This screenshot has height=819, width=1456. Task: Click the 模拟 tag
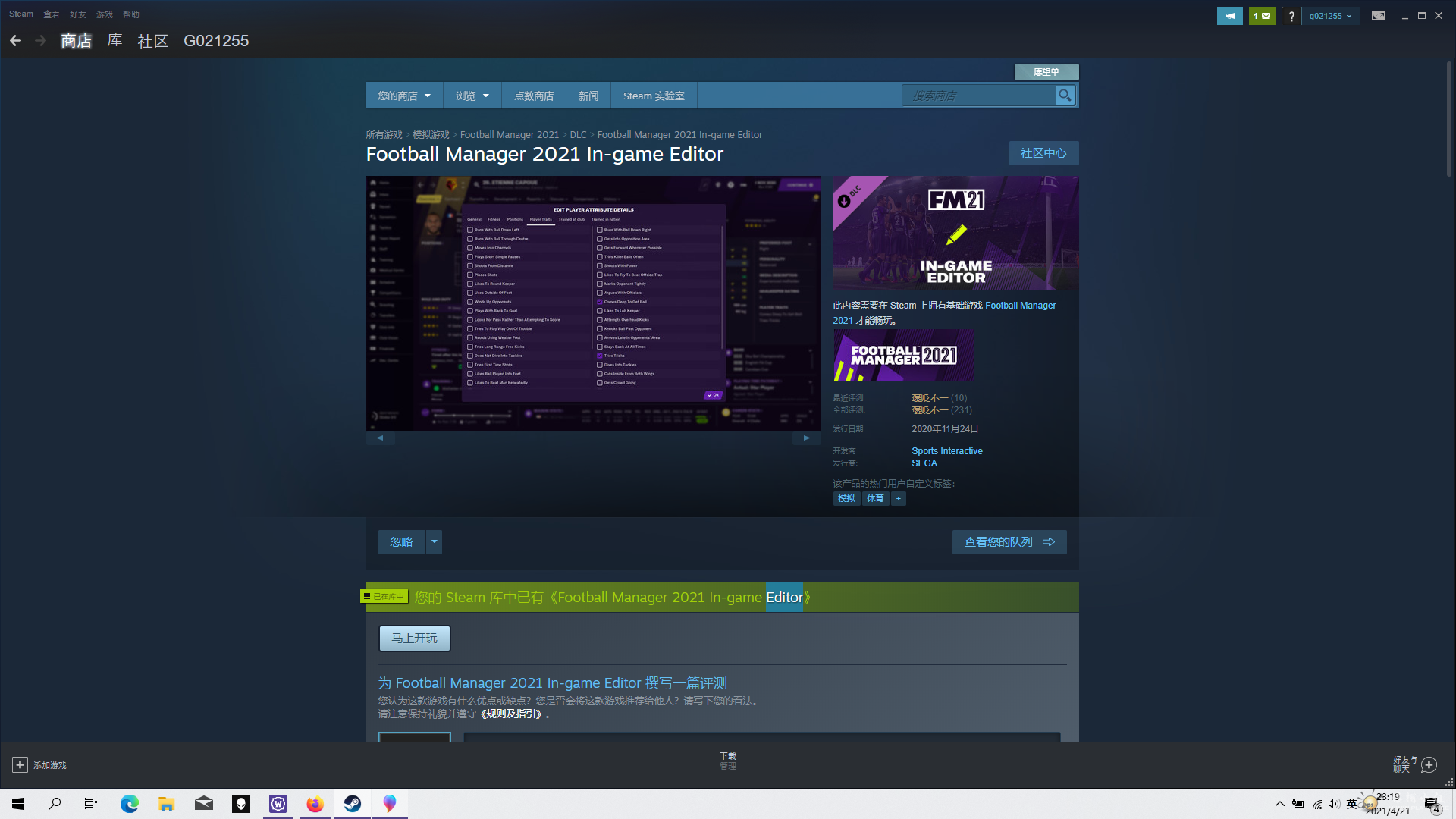point(846,498)
